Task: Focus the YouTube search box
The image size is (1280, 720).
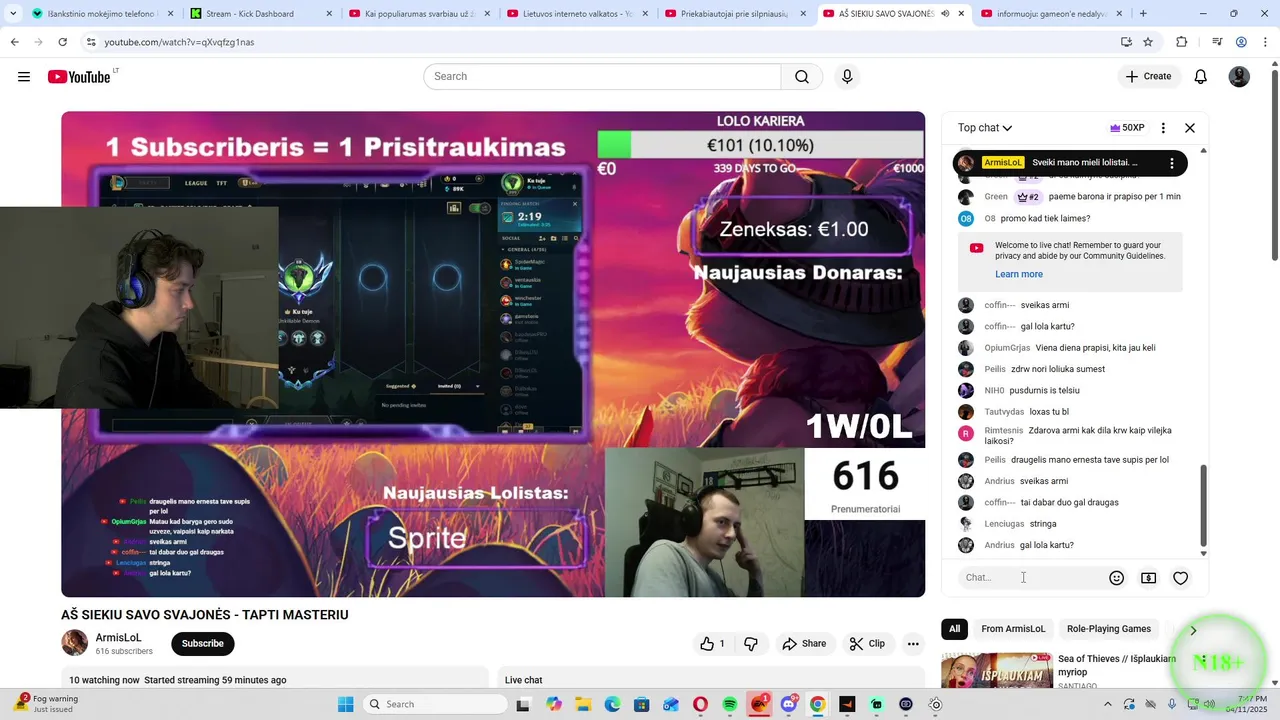Action: pos(602,77)
